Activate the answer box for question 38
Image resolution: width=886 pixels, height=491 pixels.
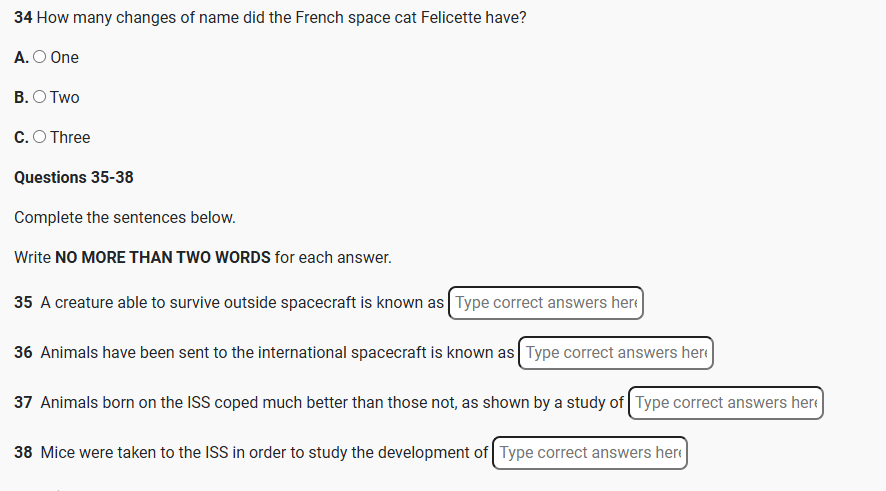(x=590, y=453)
